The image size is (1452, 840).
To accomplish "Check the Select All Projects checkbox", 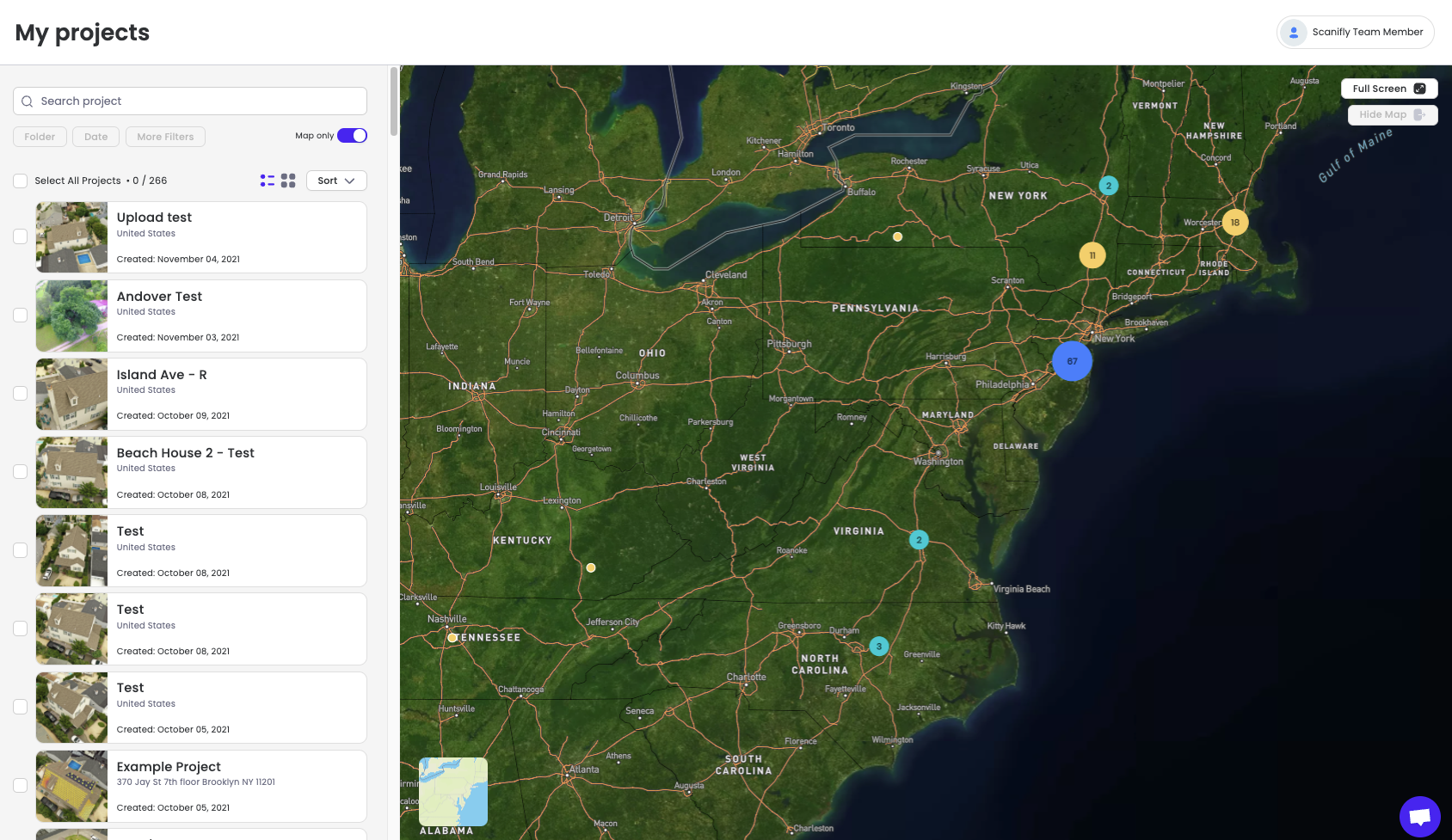I will point(20,181).
